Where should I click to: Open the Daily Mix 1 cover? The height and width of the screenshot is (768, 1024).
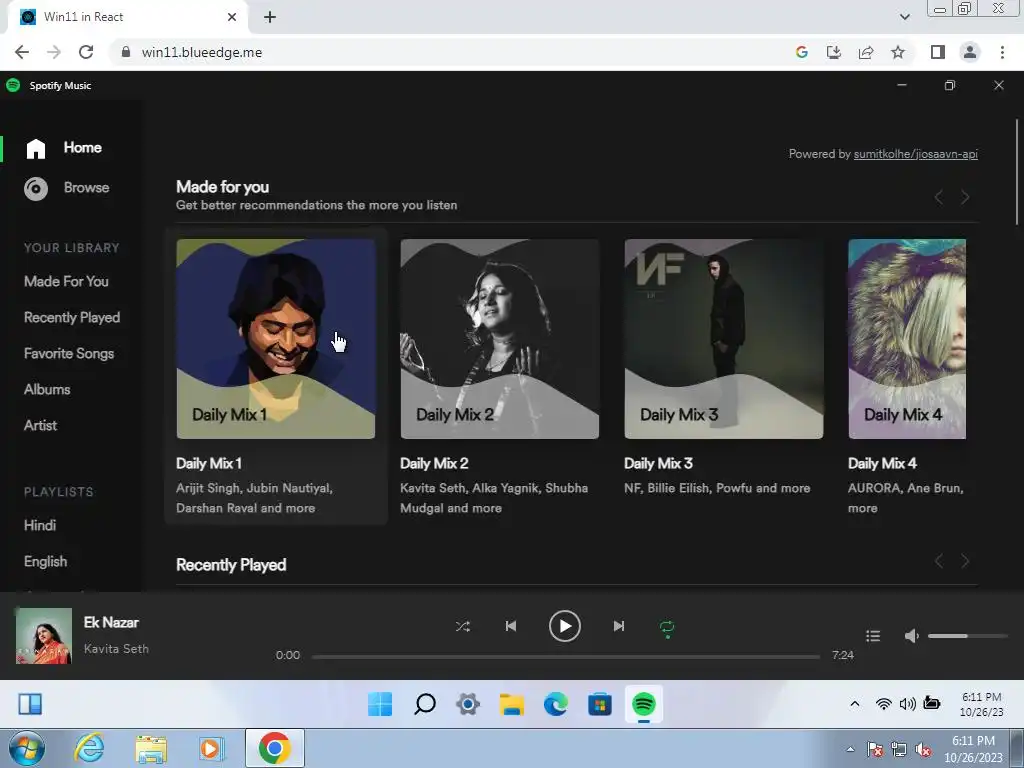point(276,339)
